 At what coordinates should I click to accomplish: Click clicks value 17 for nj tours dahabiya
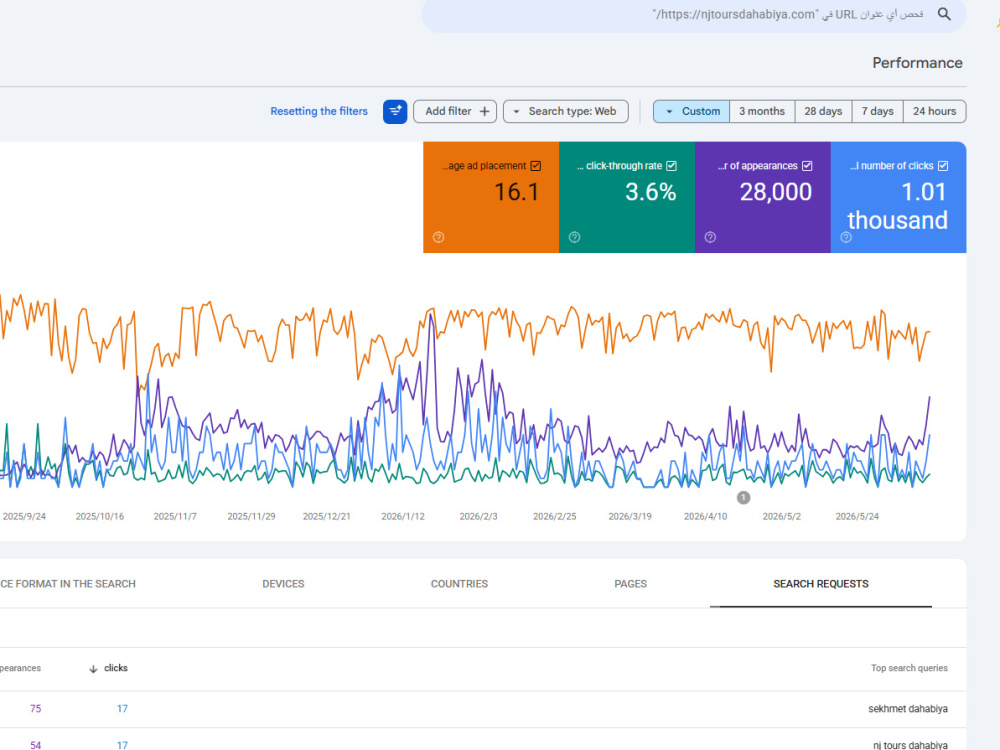click(122, 745)
